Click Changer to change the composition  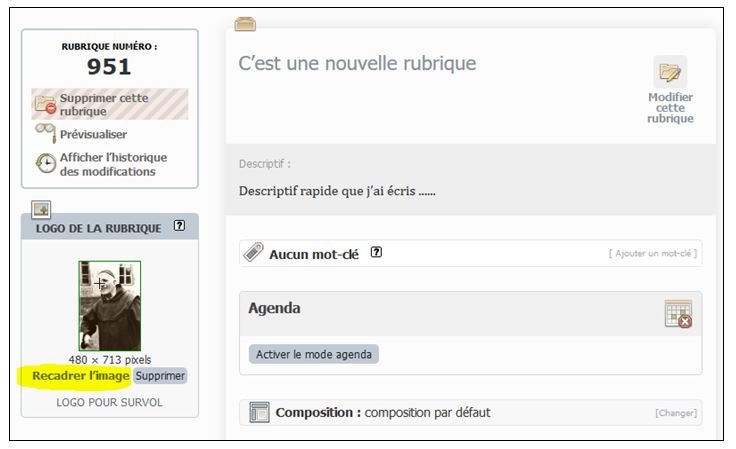coord(676,413)
